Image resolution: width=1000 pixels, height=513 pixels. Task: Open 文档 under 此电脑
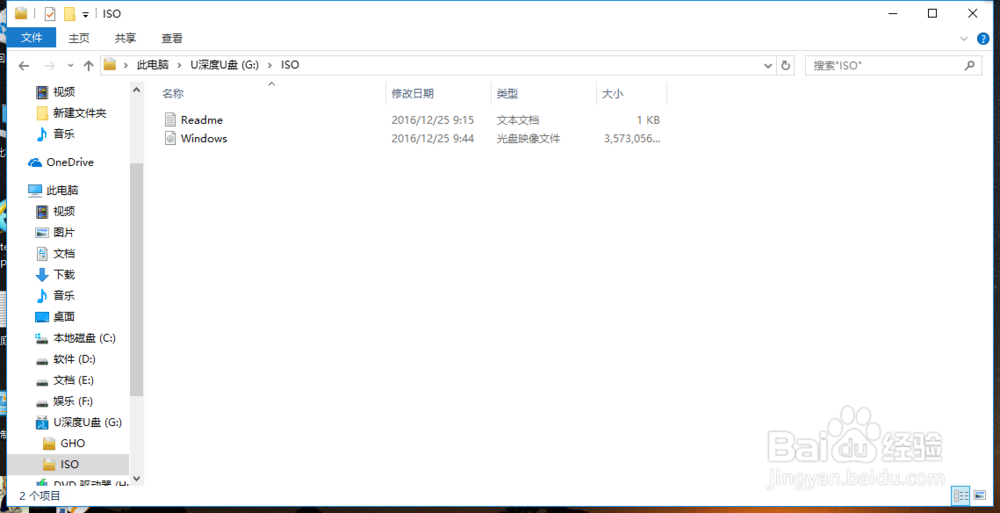pyautogui.click(x=64, y=253)
